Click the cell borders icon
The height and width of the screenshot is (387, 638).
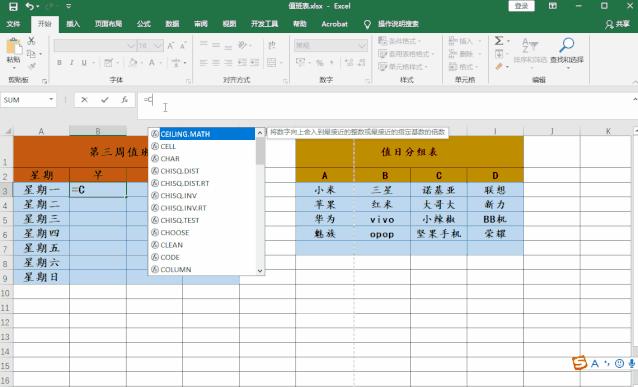(x=108, y=63)
